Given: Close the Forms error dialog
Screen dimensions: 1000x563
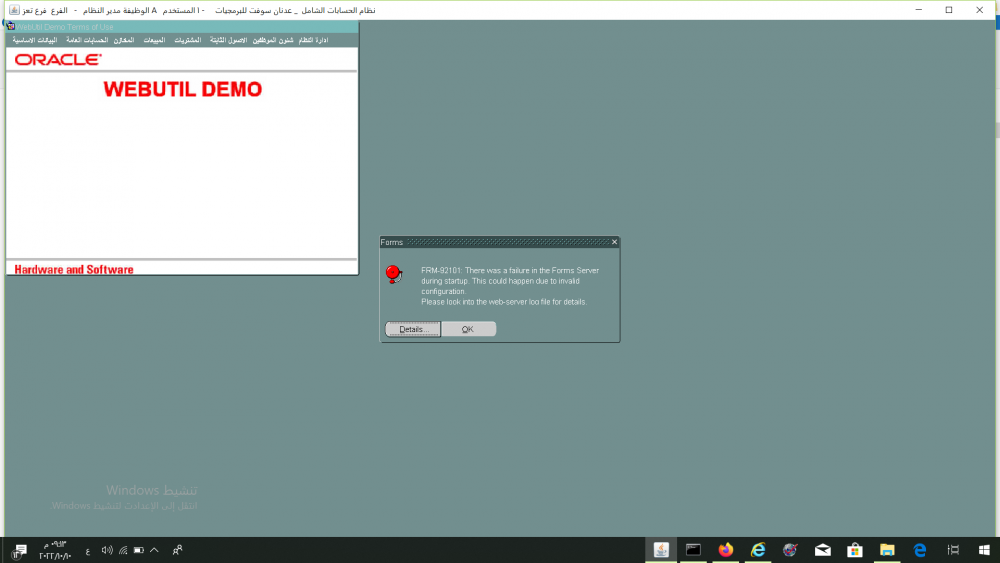Looking at the screenshot, I should (x=614, y=242).
